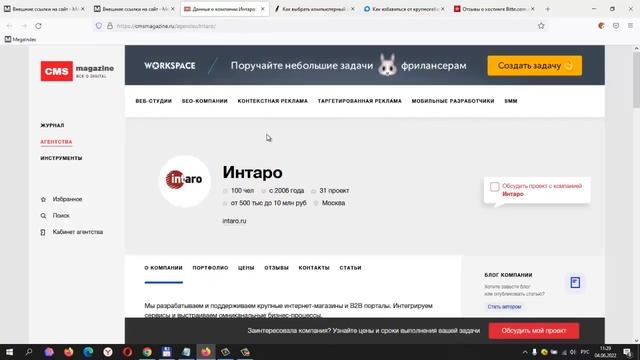Screen dimensions: 640x360
Task: Click the Кабинет агентства icon
Action: click(x=43, y=232)
